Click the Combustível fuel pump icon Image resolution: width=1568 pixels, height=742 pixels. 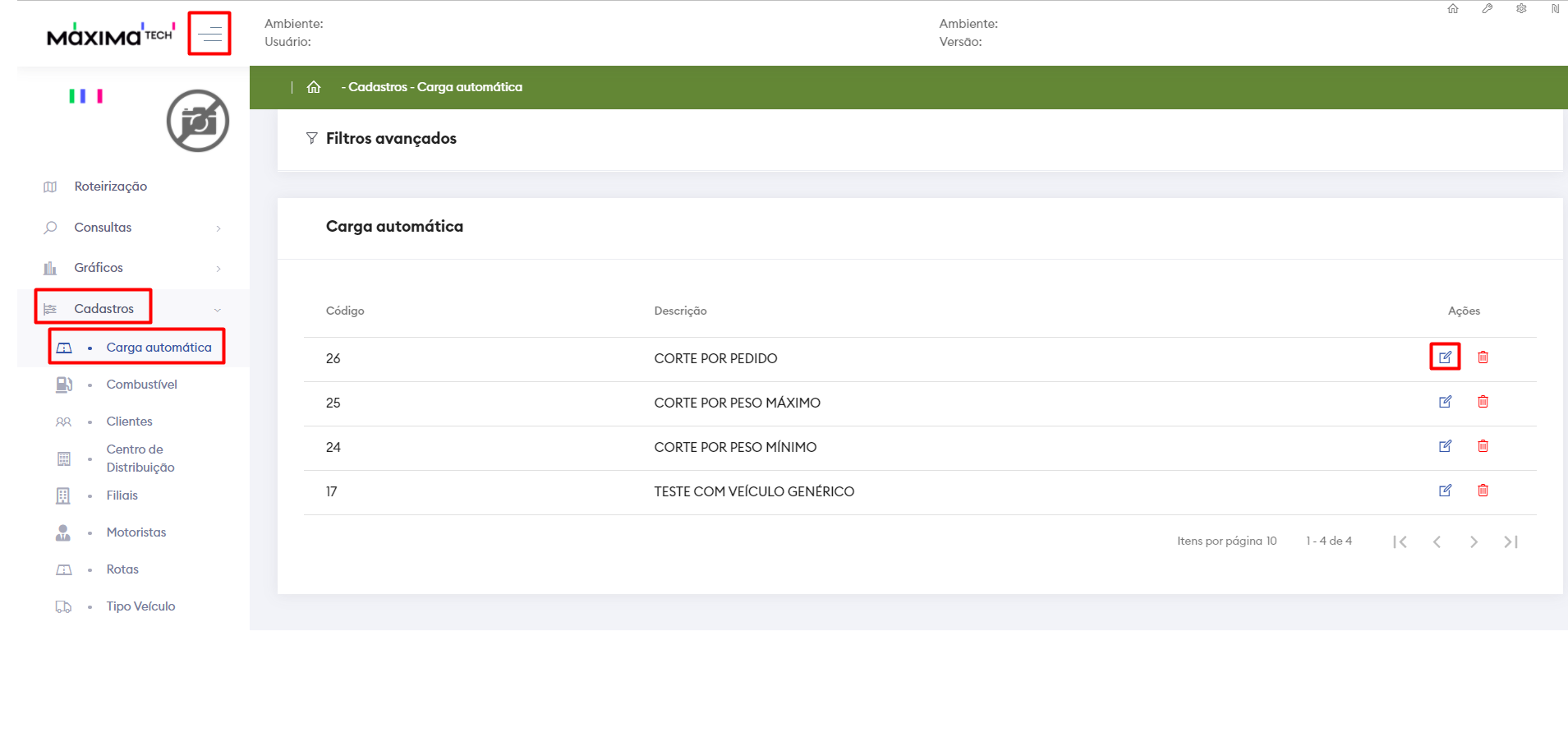pos(63,385)
